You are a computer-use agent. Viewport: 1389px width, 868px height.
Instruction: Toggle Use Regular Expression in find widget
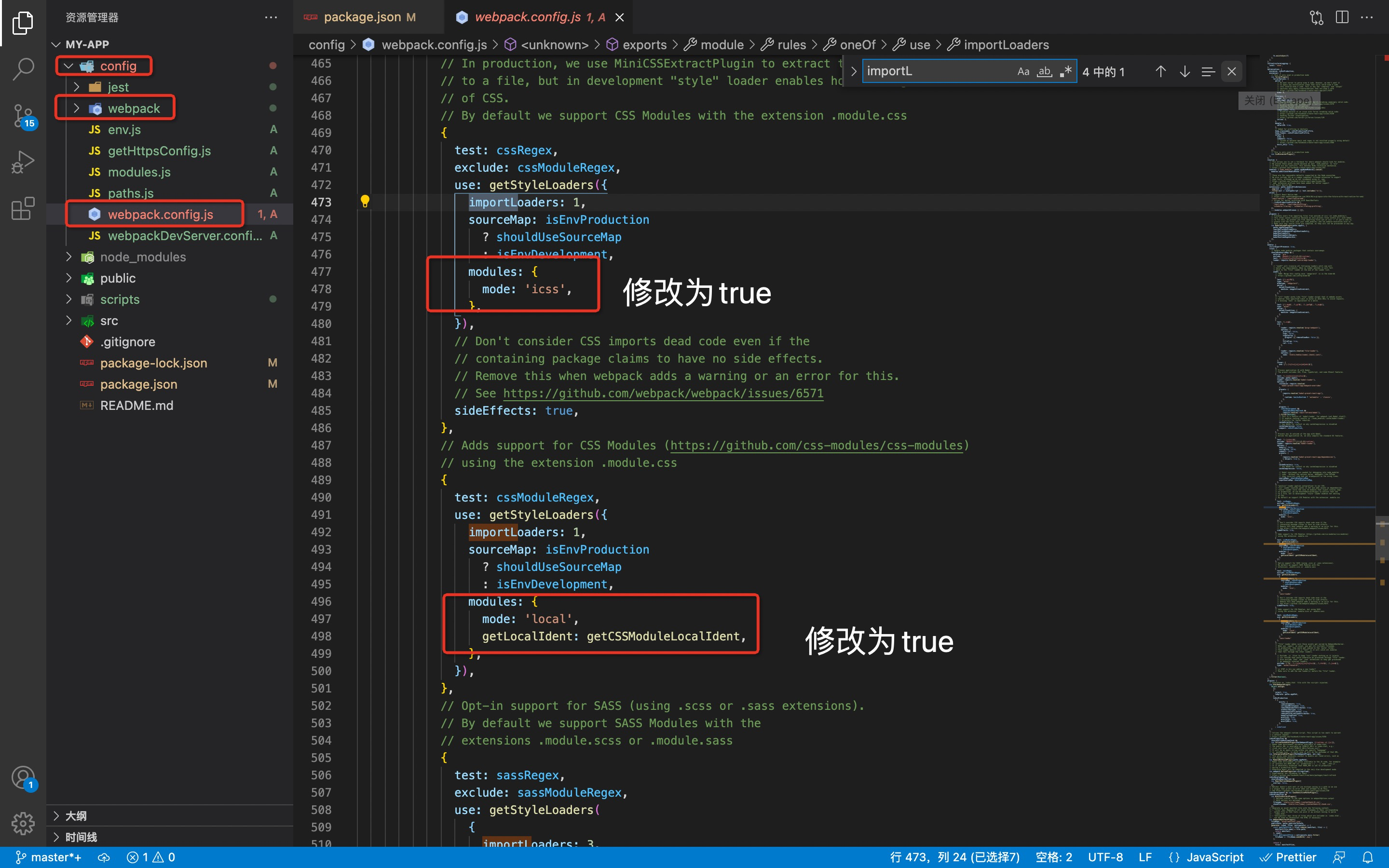coord(1065,72)
